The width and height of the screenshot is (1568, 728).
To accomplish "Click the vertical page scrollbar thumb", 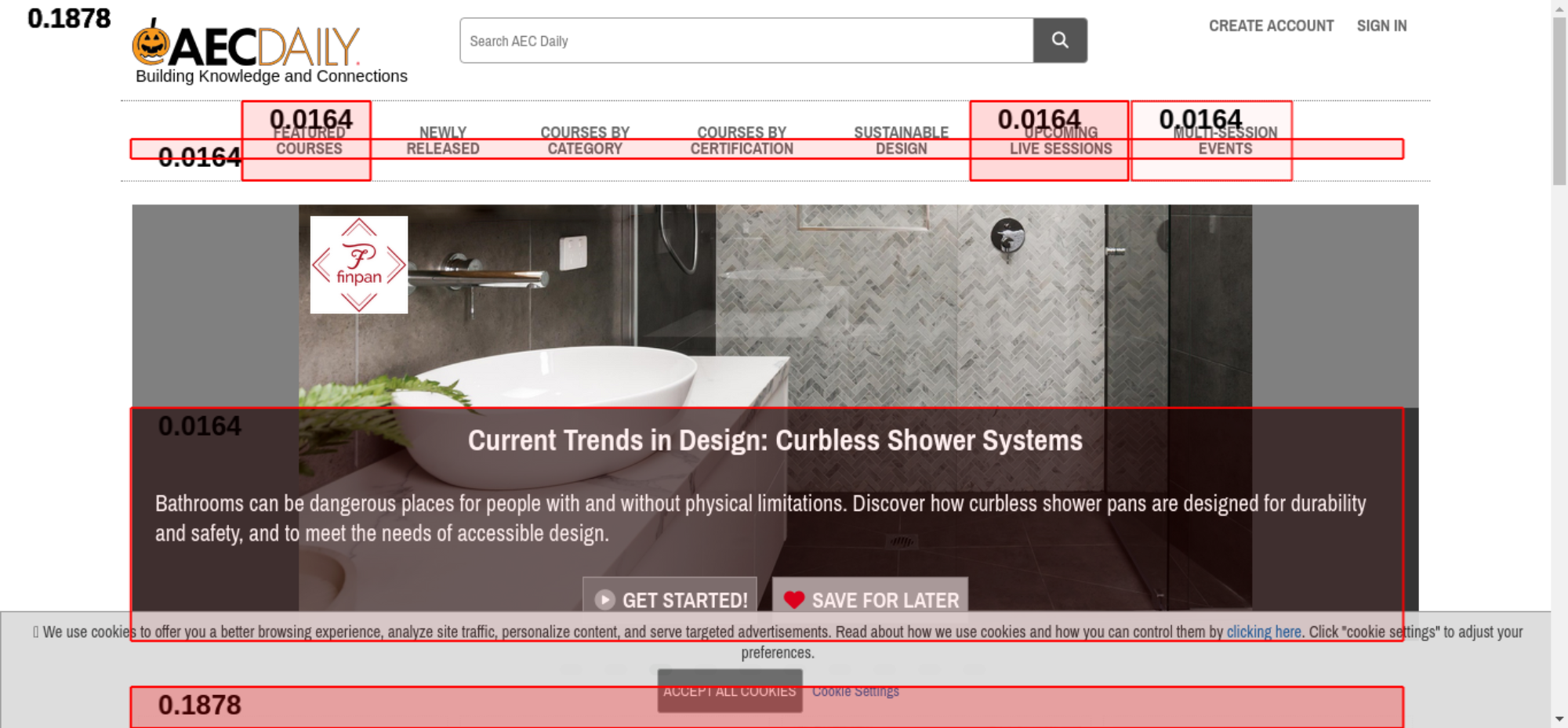I will (1559, 100).
